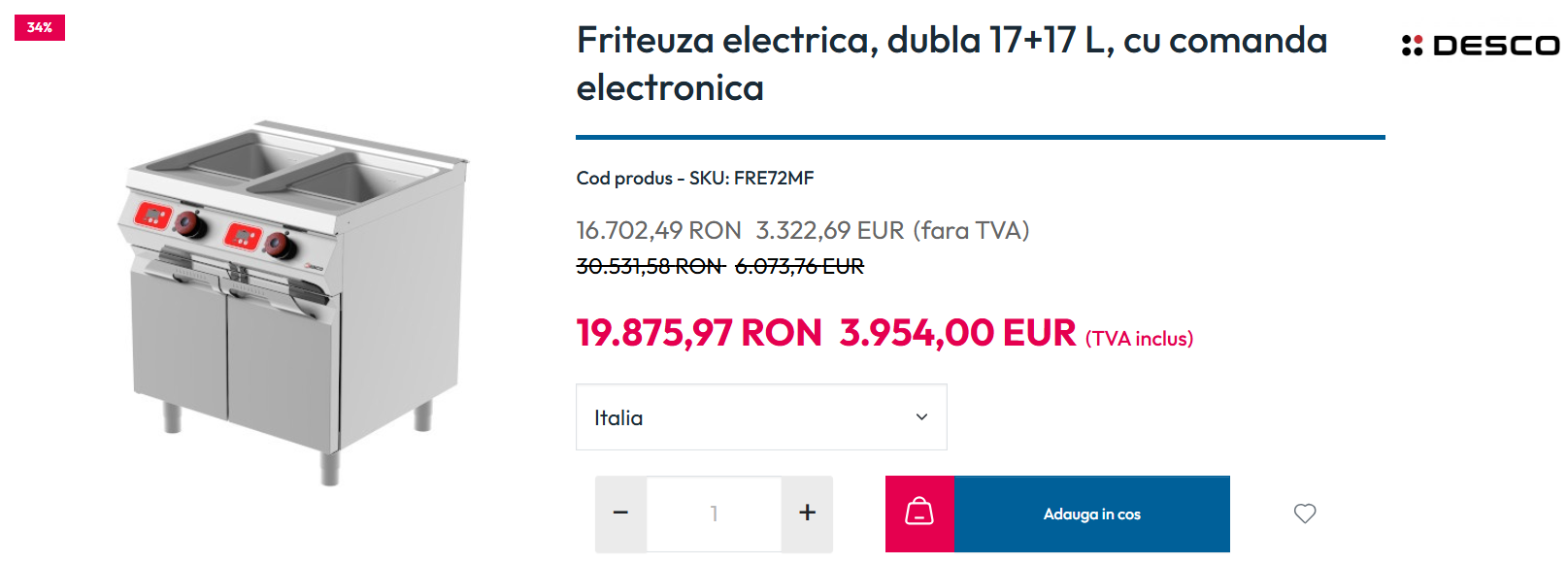Viewport: 1568px width, 564px height.
Task: Open the double fryer product image
Action: point(294,302)
